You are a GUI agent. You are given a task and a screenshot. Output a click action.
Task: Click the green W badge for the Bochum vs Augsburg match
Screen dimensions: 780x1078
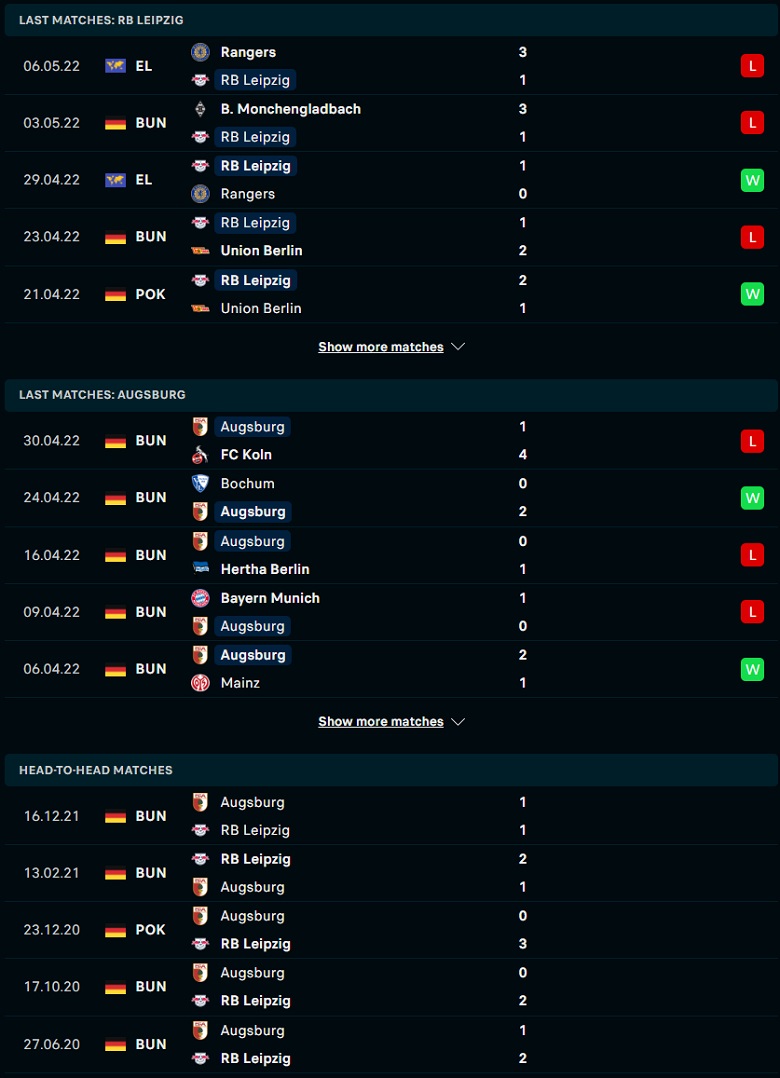coord(753,498)
